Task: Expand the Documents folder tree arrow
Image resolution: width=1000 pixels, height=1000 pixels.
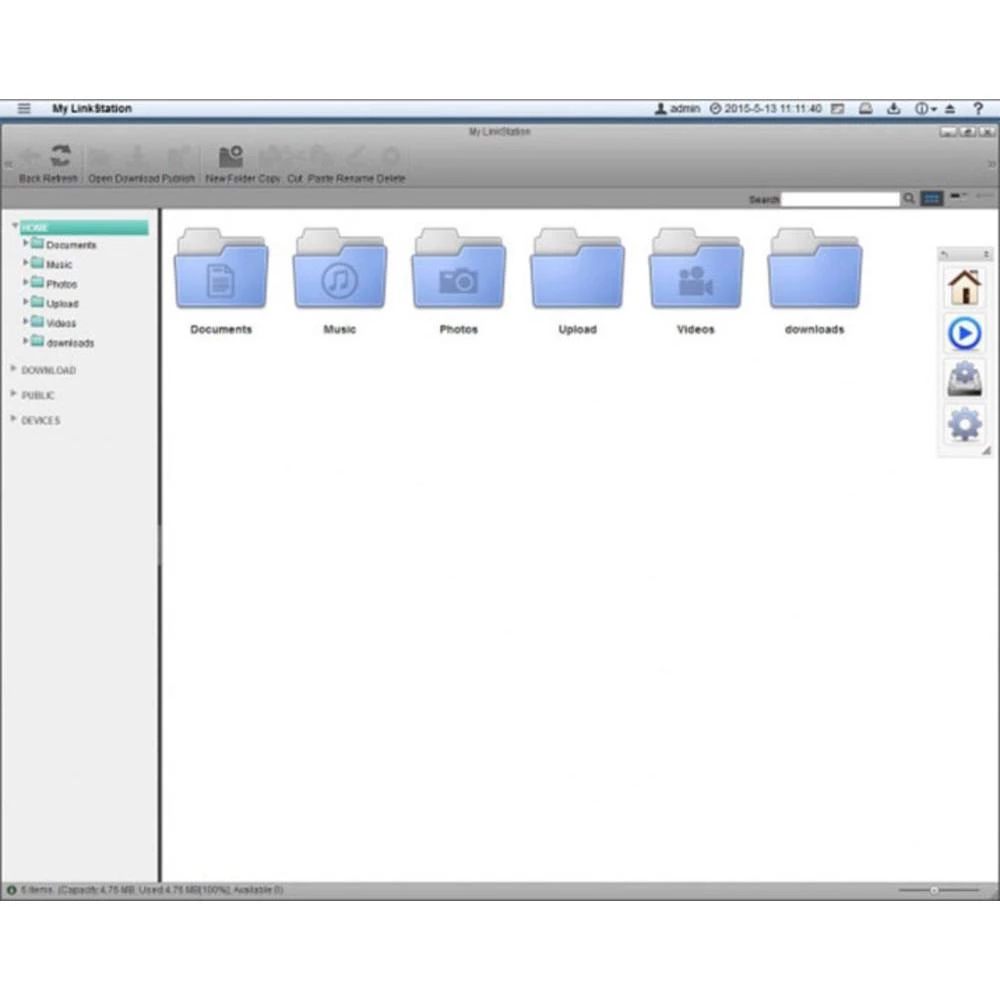Action: pos(25,244)
